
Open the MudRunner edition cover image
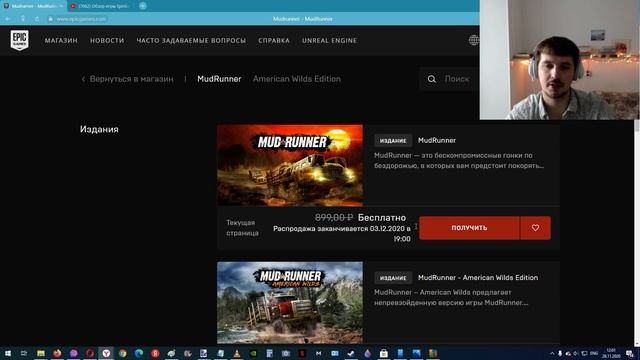click(x=290, y=165)
